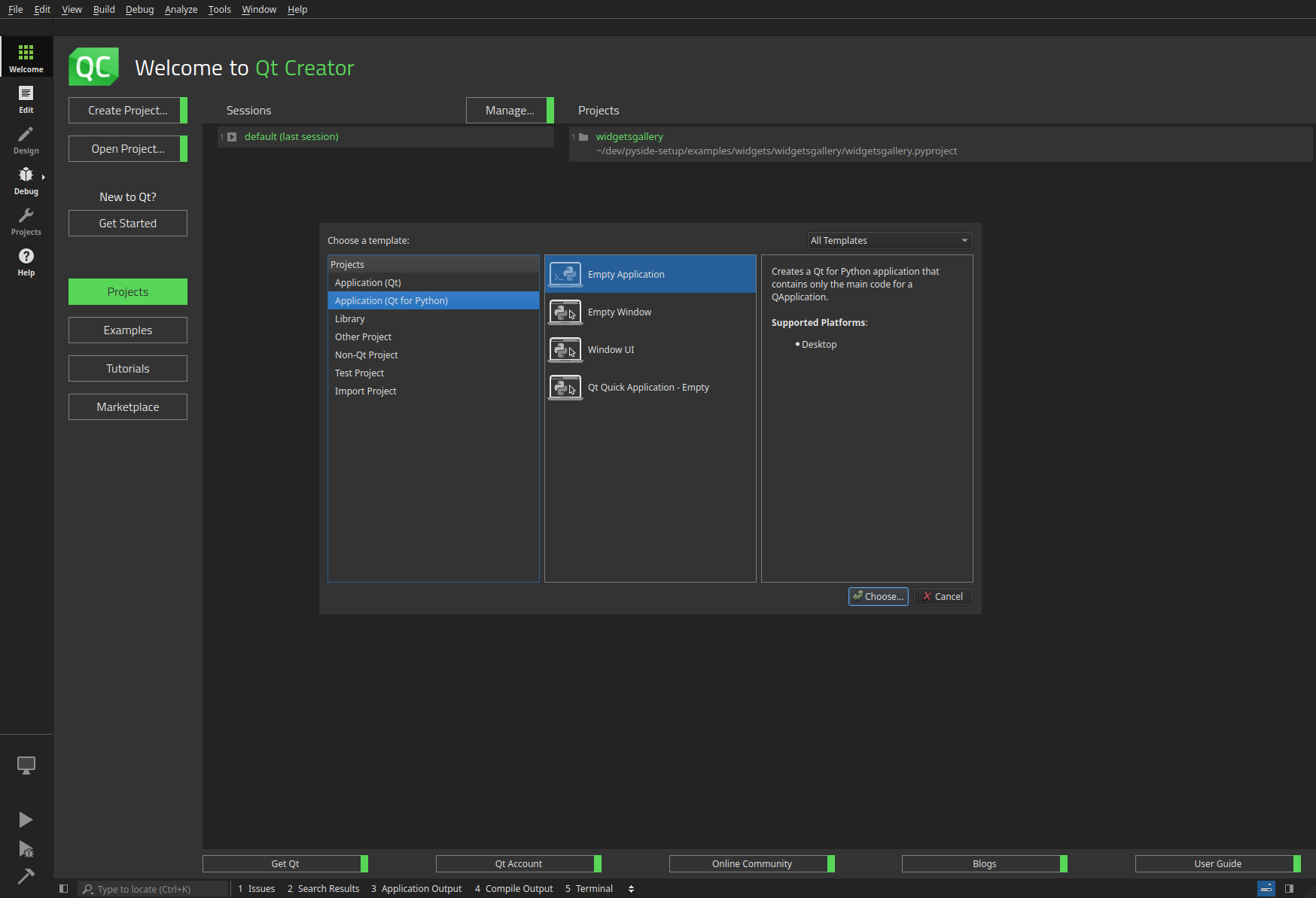This screenshot has width=1316, height=898.
Task: Open Help mode question icon
Action: click(x=26, y=262)
